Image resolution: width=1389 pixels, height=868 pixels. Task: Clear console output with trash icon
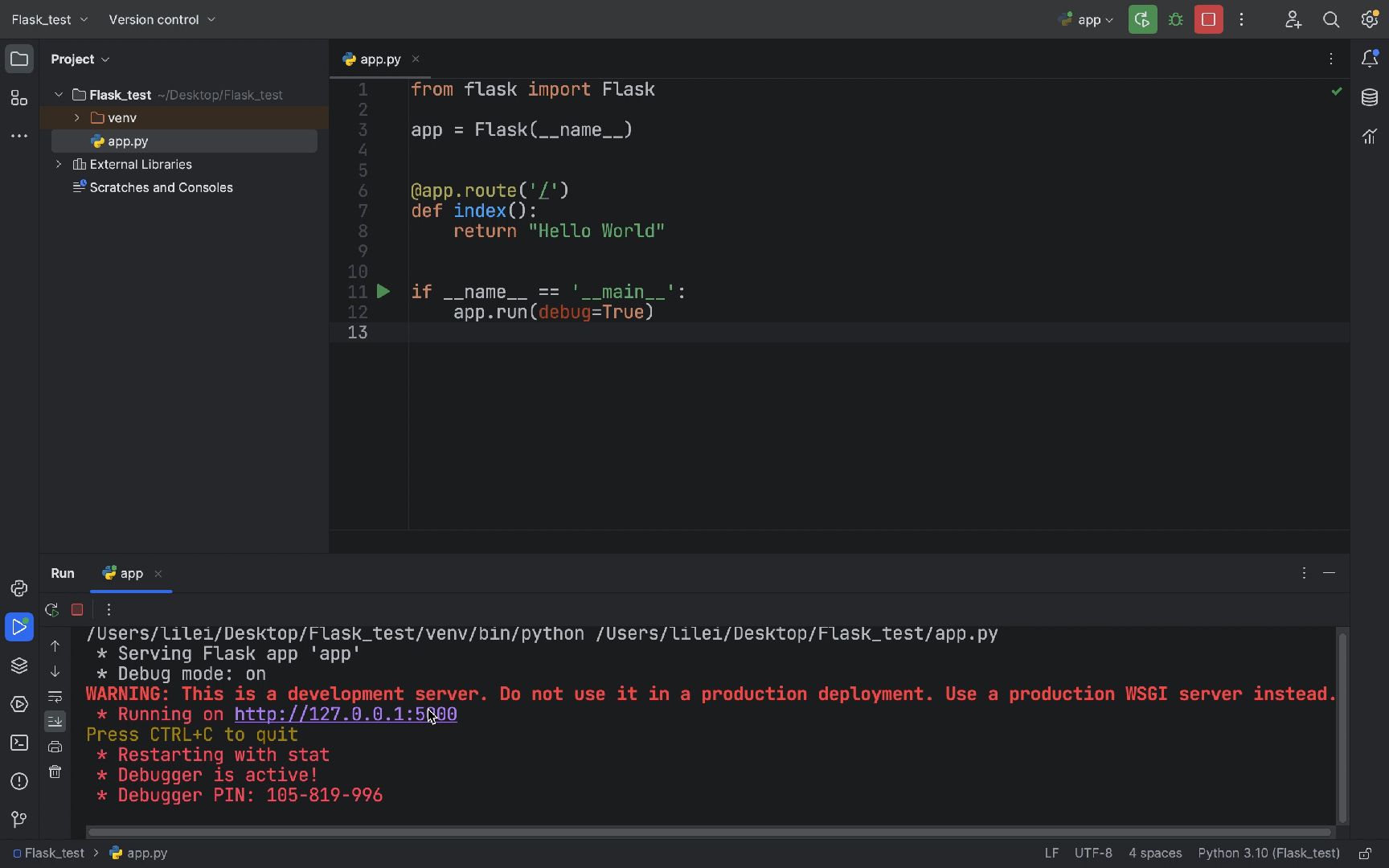(x=55, y=772)
